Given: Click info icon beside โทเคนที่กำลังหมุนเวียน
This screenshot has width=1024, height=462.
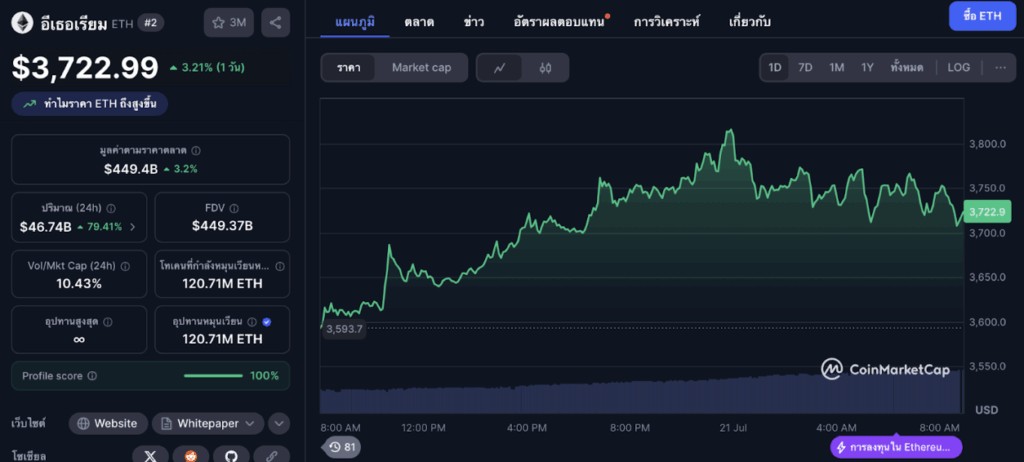Looking at the screenshot, I should 280,266.
